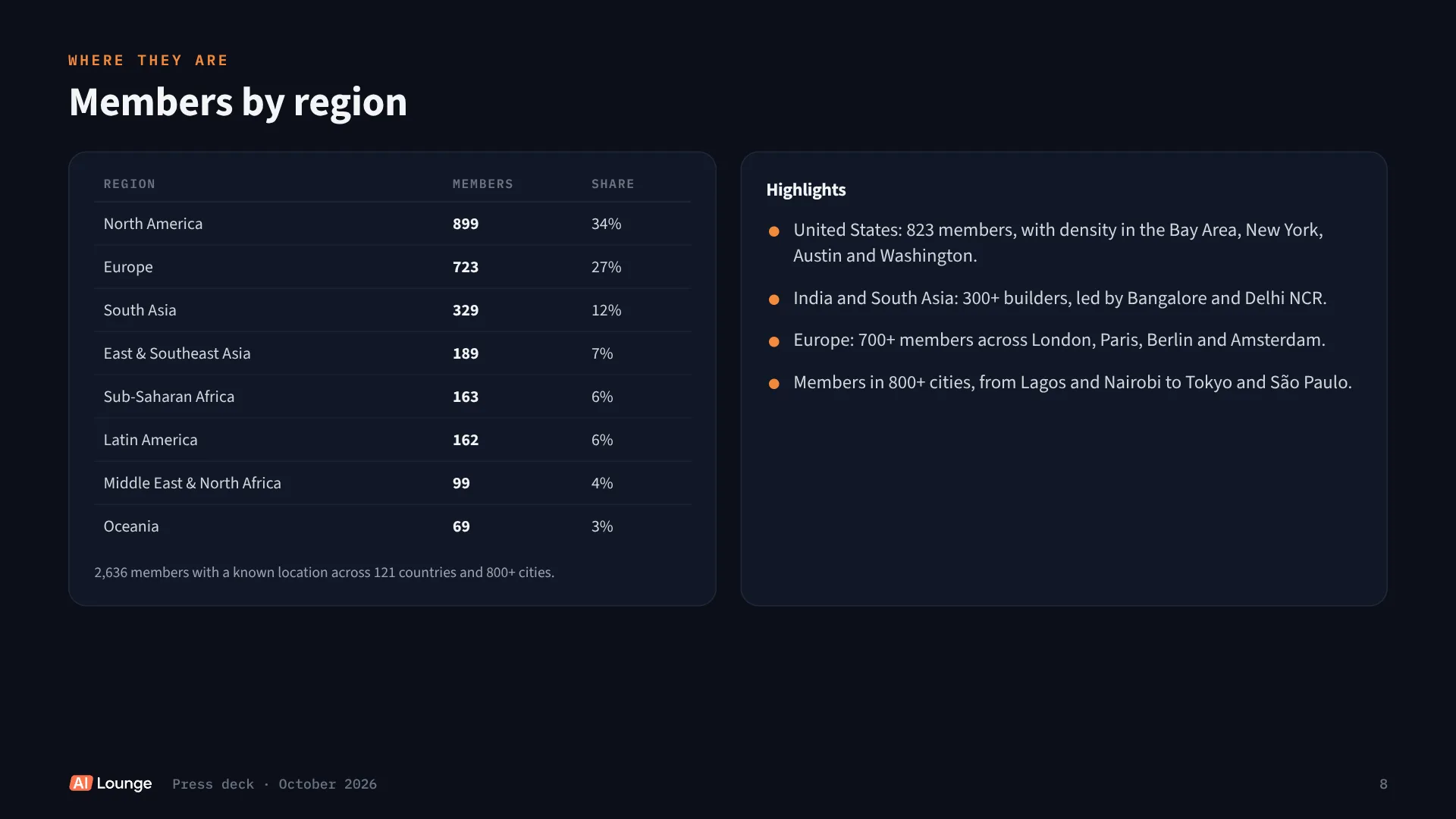Click the orange bullet beside United States
The height and width of the screenshot is (819, 1456).
(x=773, y=231)
